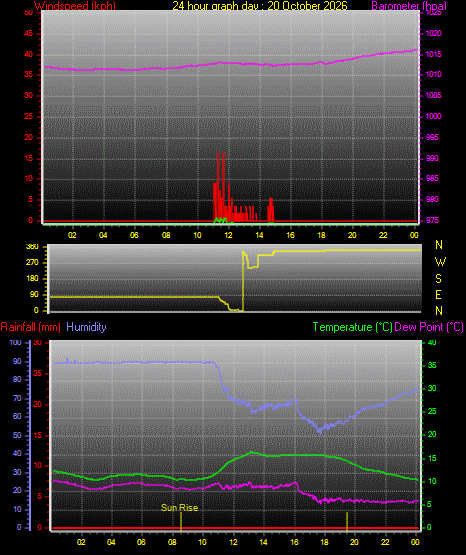
Task: Click the Barometer (hpa) axis label
Action: 409,6
